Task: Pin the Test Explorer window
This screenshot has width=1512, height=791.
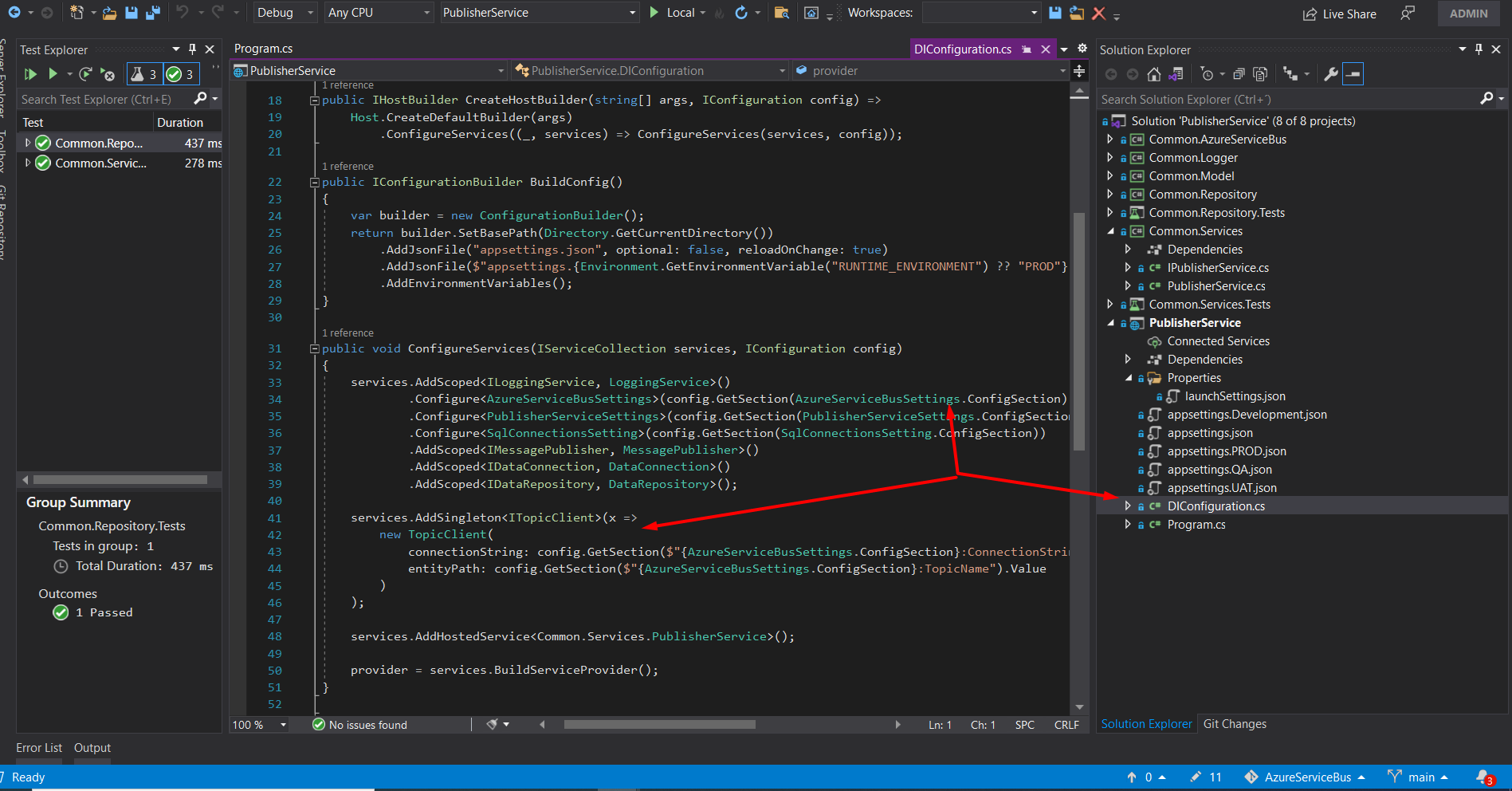Action: 191,49
